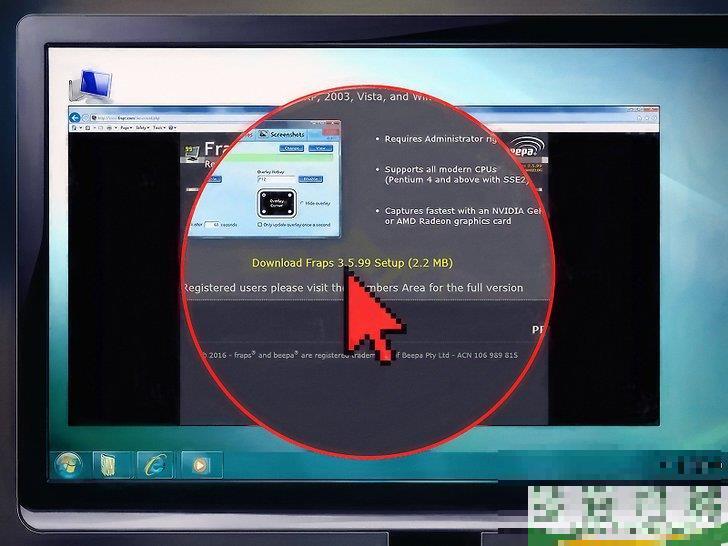Image resolution: width=728 pixels, height=546 pixels.
Task: Click the beepa logo on the webpage
Action: 530,148
